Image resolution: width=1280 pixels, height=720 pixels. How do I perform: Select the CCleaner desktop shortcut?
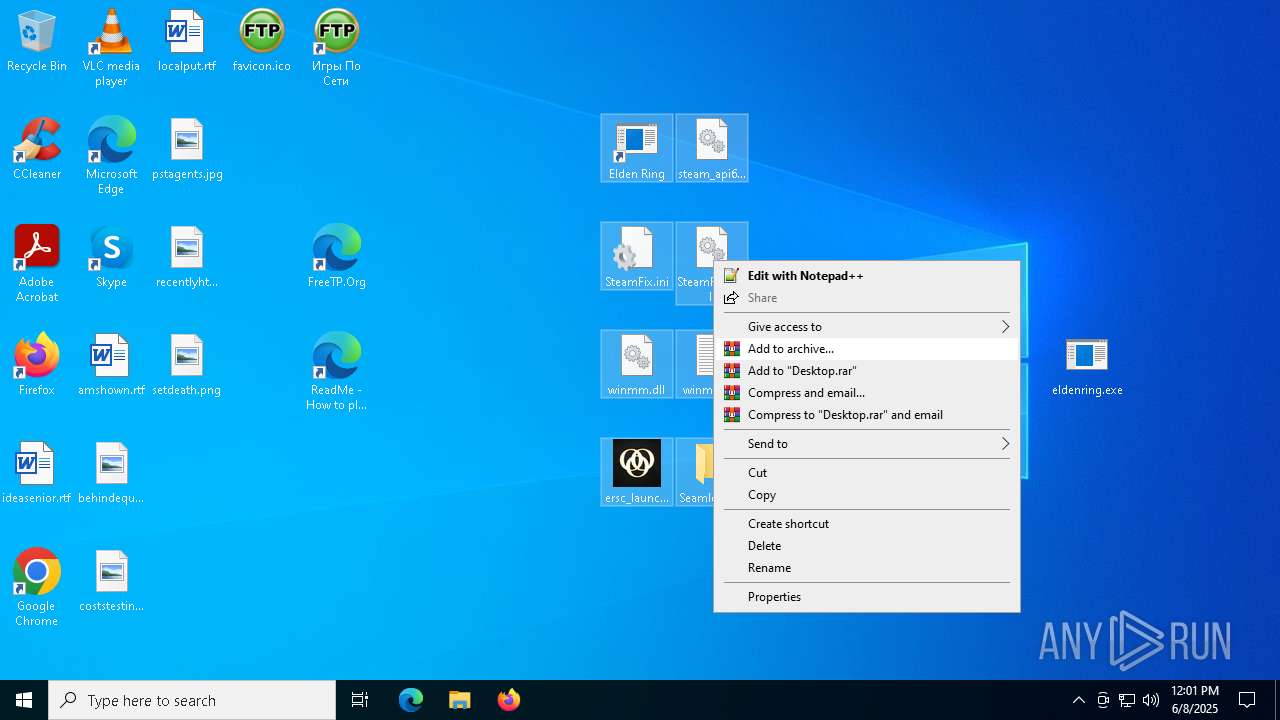[x=37, y=150]
